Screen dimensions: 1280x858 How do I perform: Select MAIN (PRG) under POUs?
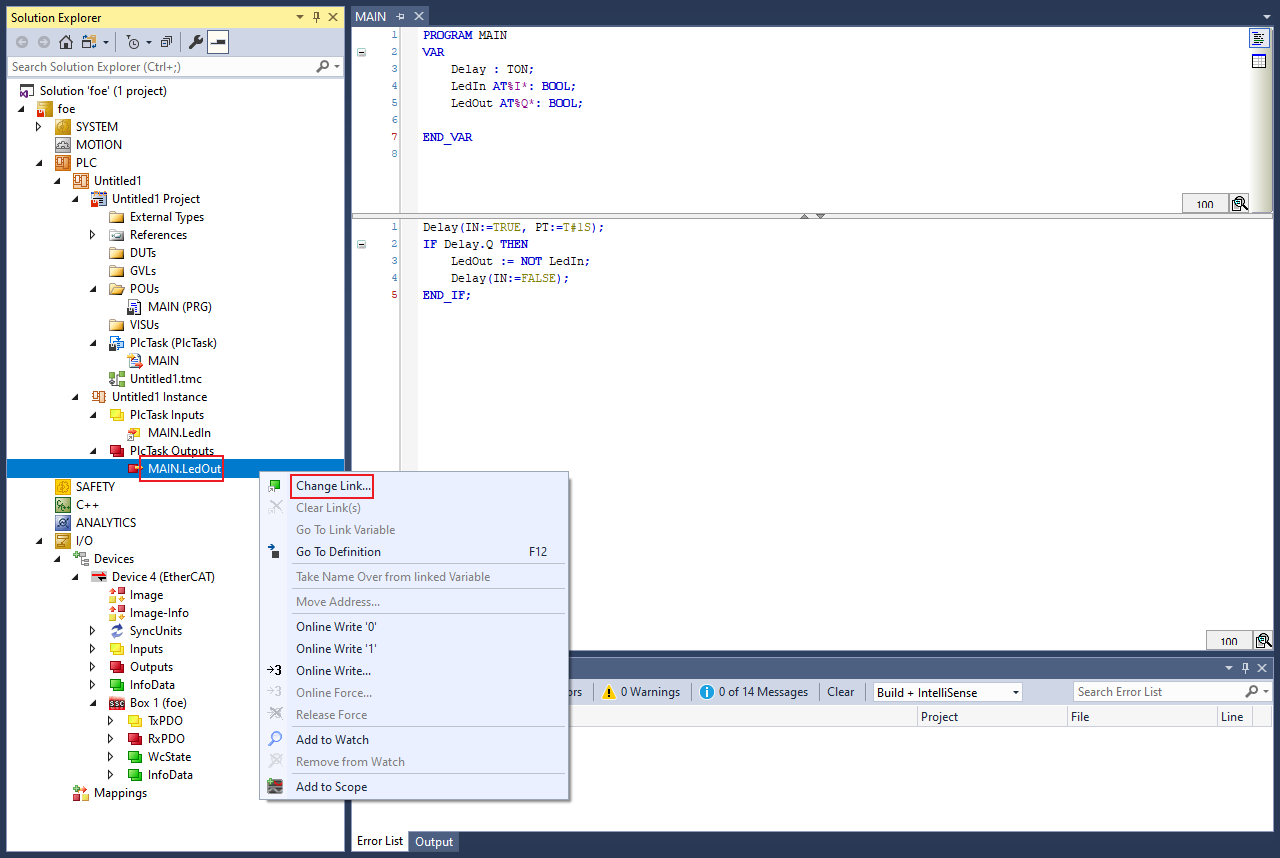tap(179, 307)
